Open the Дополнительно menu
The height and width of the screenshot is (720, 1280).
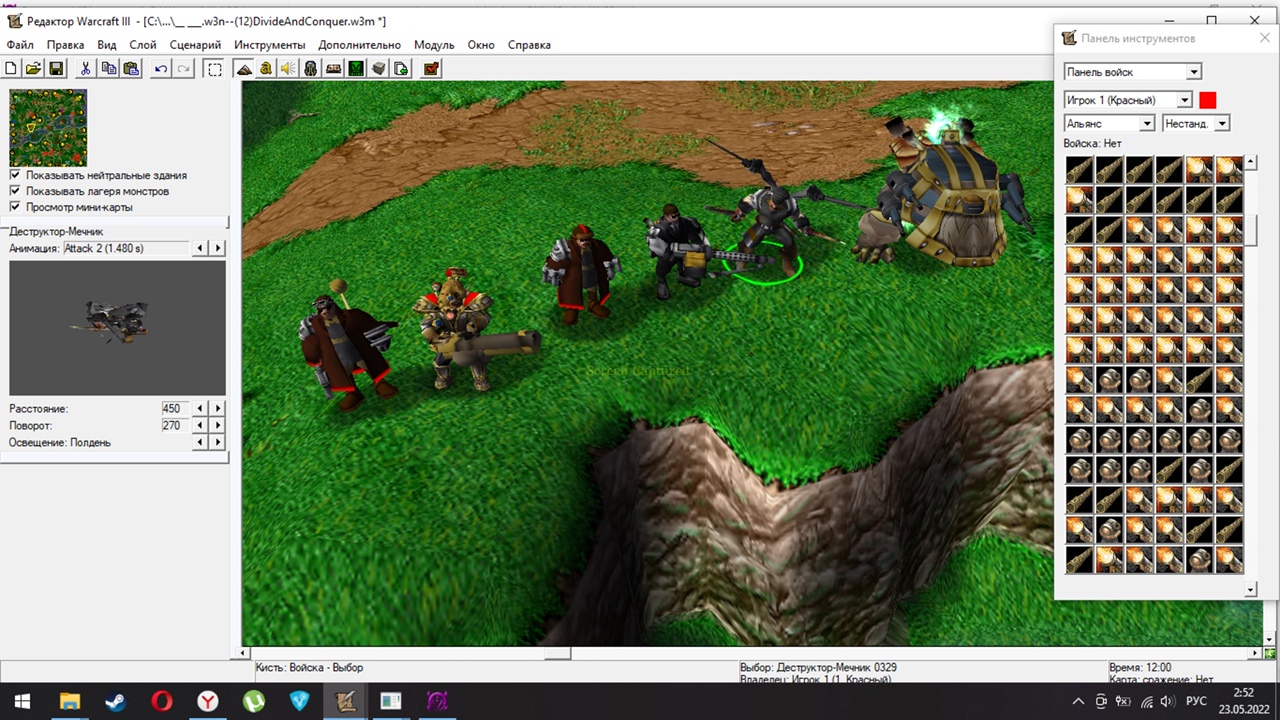[x=359, y=45]
